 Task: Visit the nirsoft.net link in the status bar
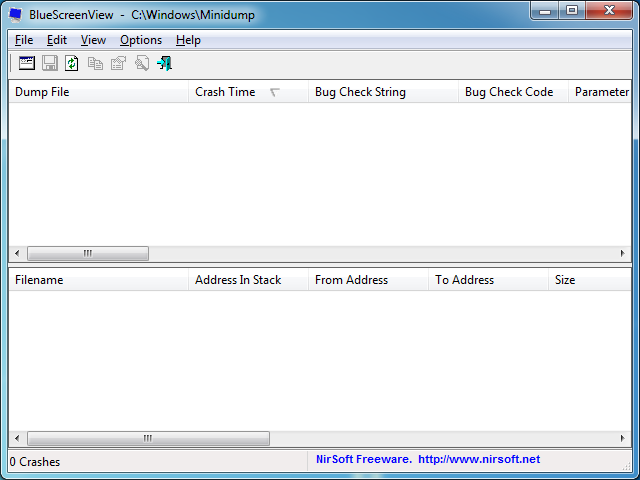pyautogui.click(x=479, y=459)
